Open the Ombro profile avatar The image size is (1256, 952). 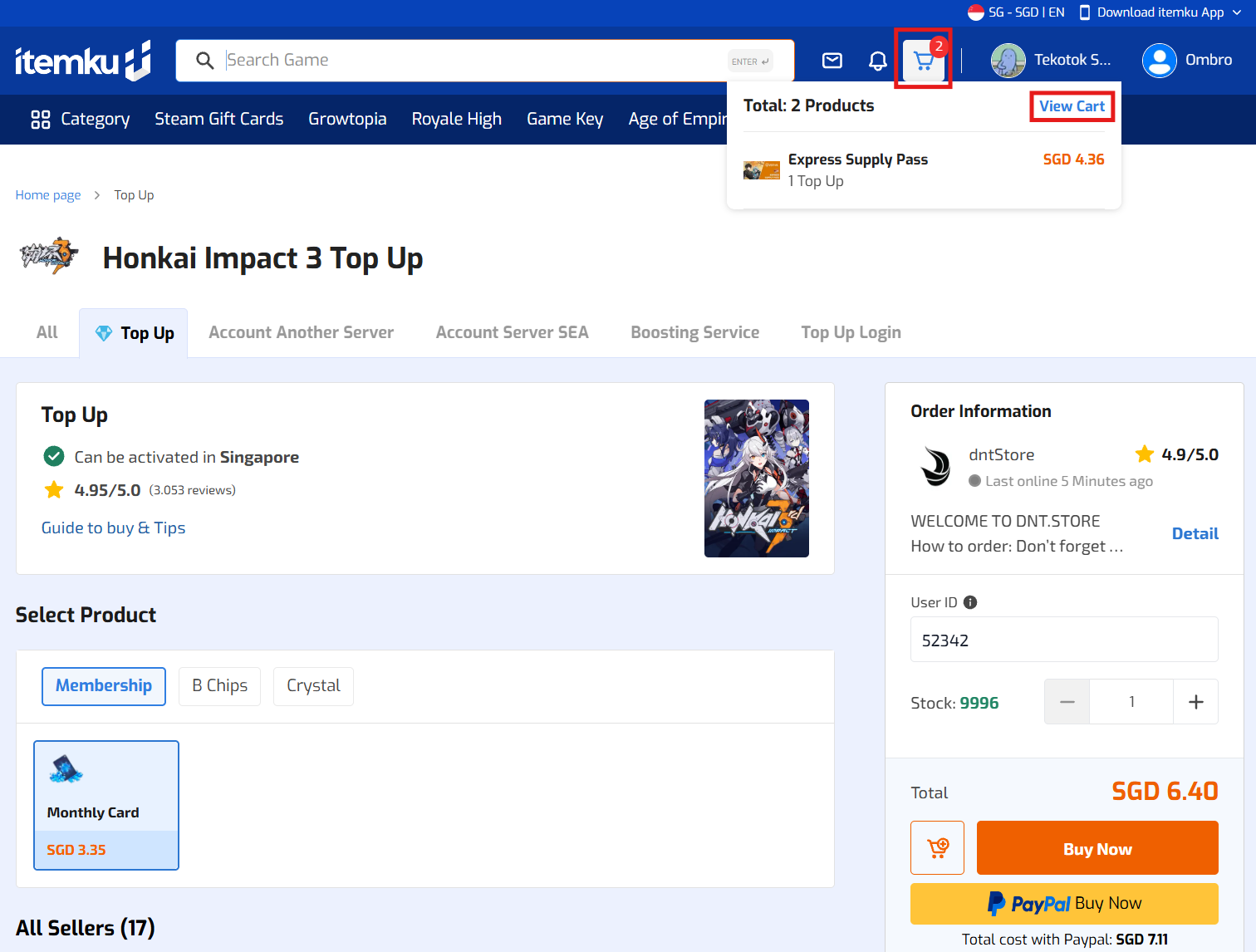coord(1159,60)
